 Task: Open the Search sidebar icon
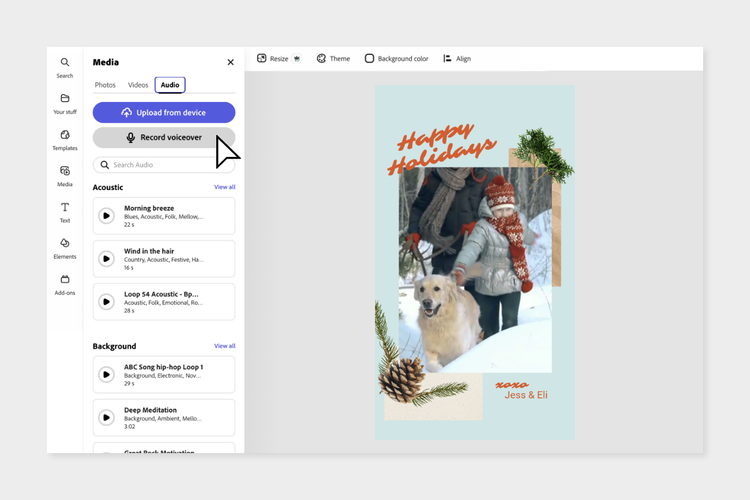(65, 62)
